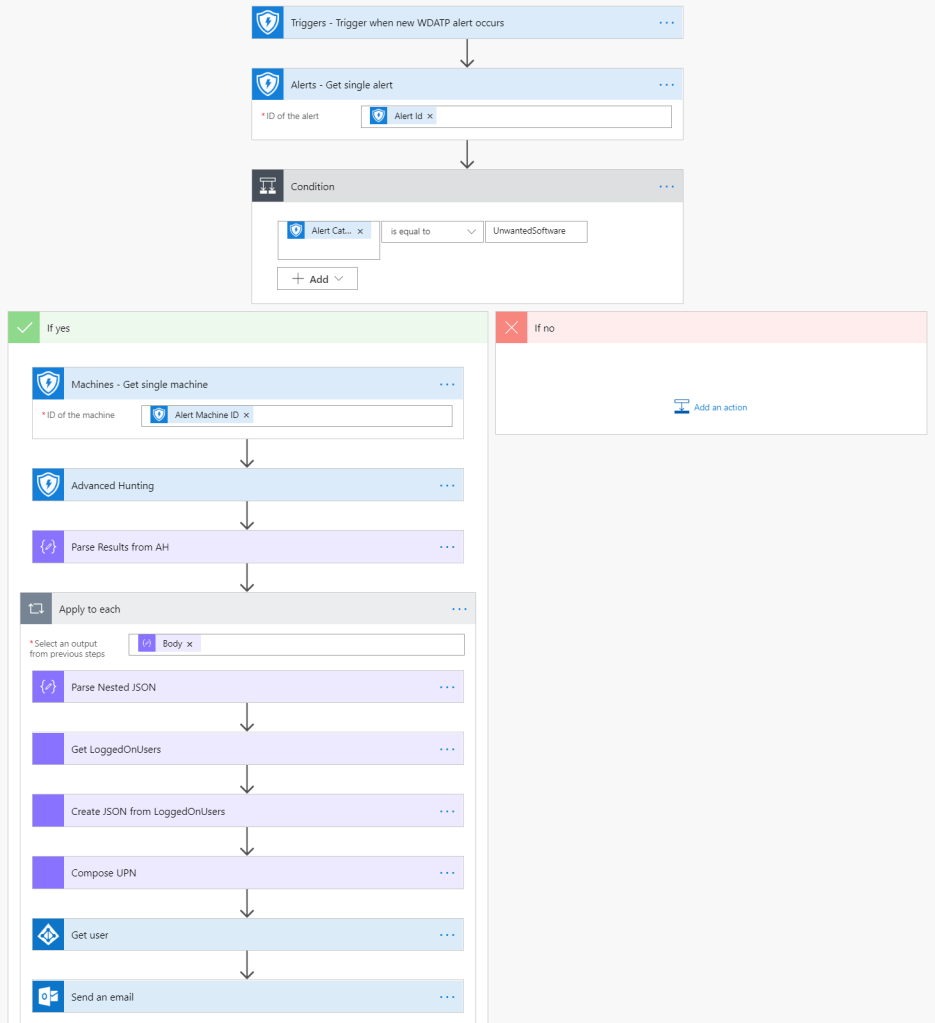The image size is (935, 1023).
Task: Click the Advanced Hunting shield icon
Action: pyautogui.click(x=48, y=485)
